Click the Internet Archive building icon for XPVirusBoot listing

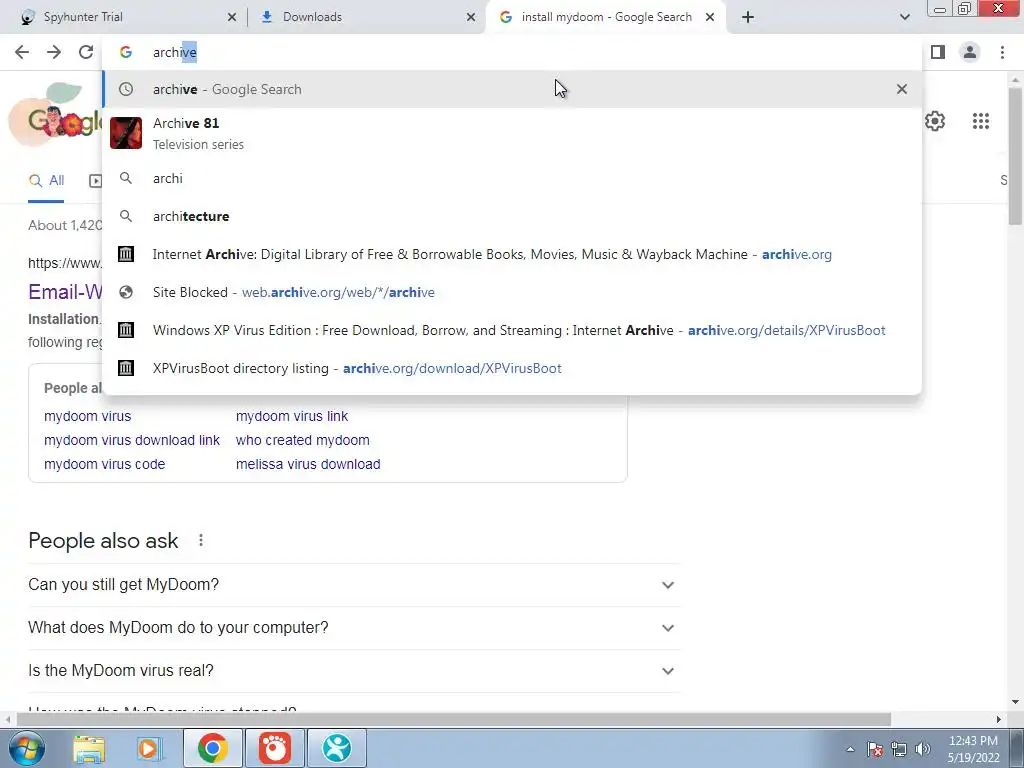coord(126,368)
